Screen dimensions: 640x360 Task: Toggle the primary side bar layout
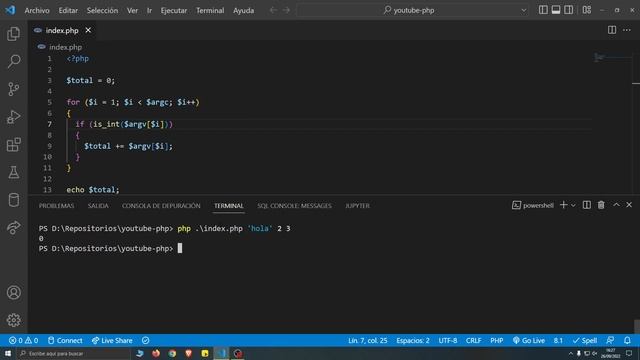click(543, 10)
